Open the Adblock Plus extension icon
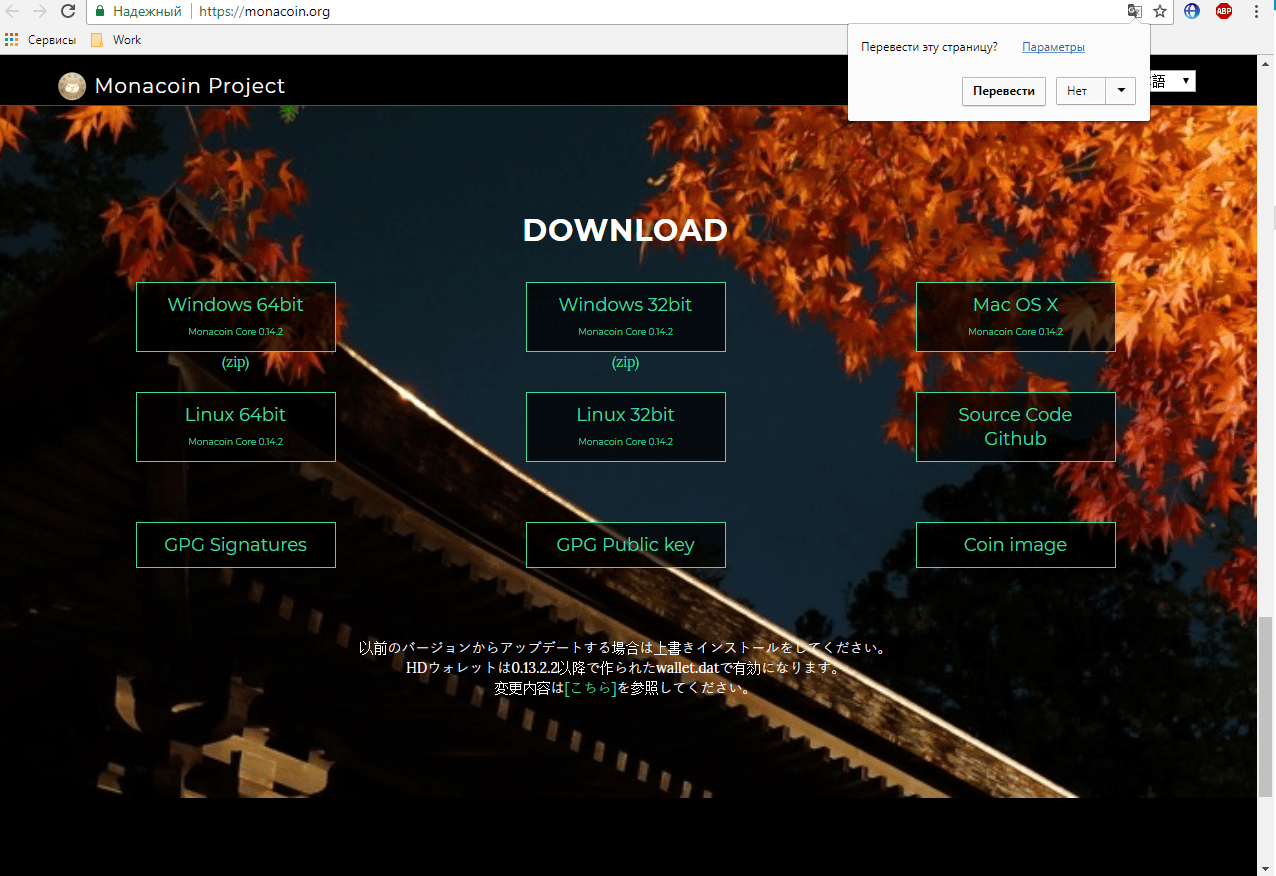Screen dimensions: 1276x876 (1224, 12)
